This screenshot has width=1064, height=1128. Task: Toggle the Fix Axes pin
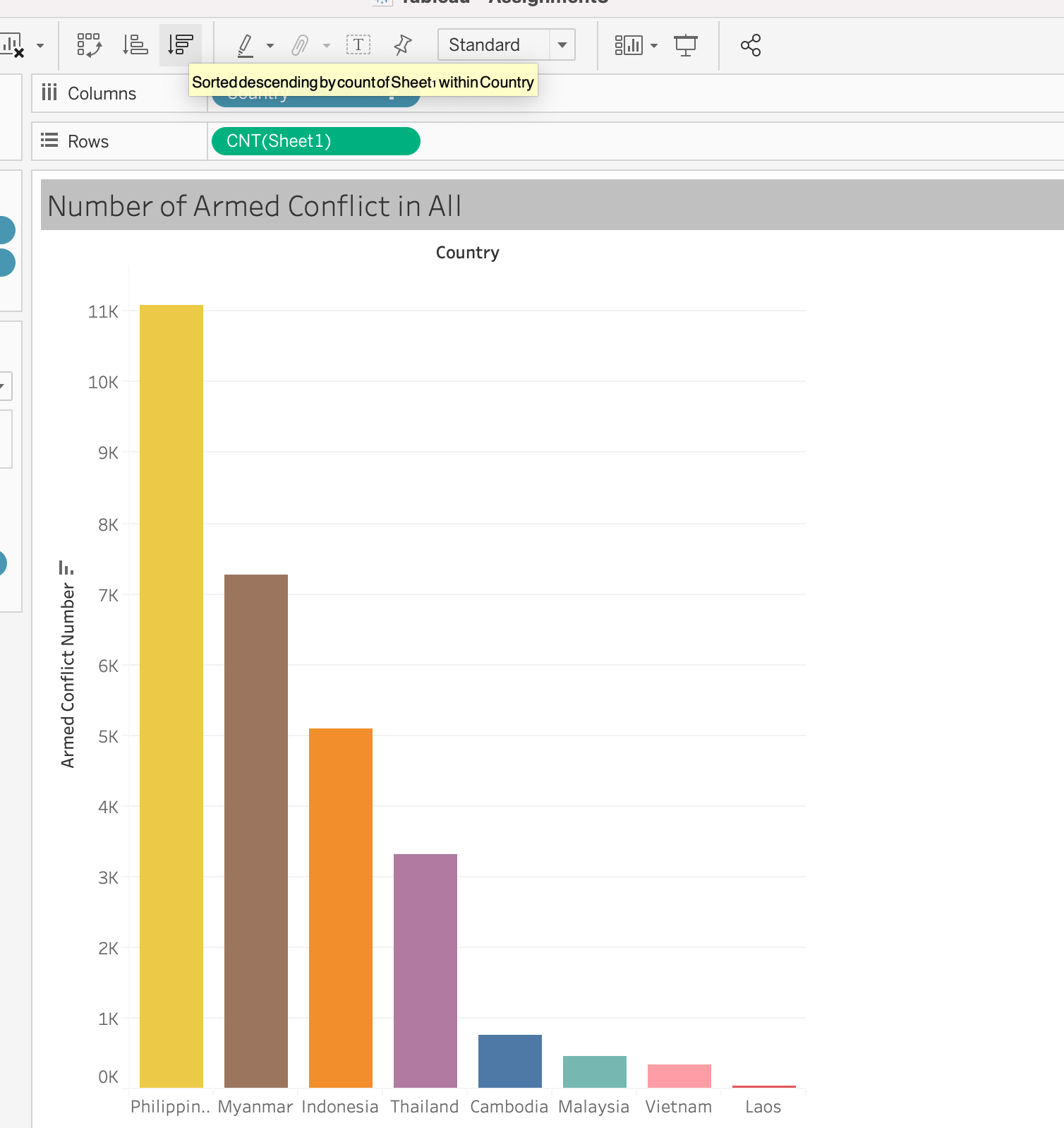(402, 45)
